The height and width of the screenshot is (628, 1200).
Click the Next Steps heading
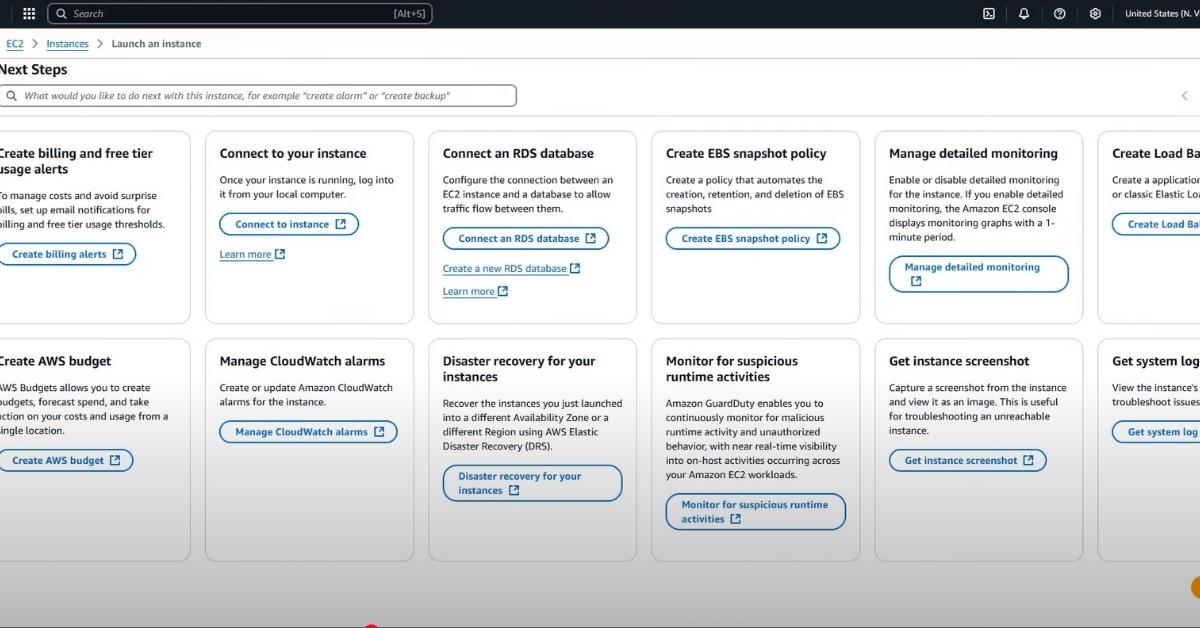pyautogui.click(x=33, y=70)
